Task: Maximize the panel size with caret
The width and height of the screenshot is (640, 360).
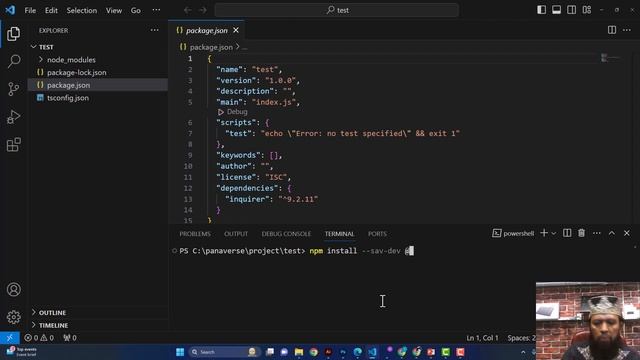Action: pyautogui.click(x=611, y=233)
